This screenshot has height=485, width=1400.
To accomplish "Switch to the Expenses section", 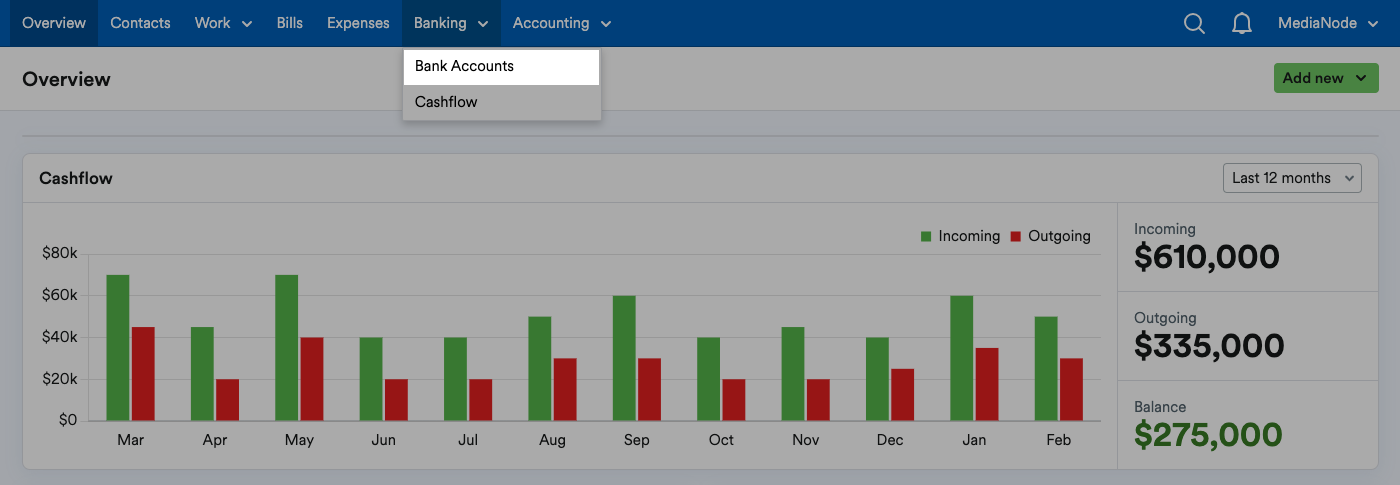I will point(358,23).
